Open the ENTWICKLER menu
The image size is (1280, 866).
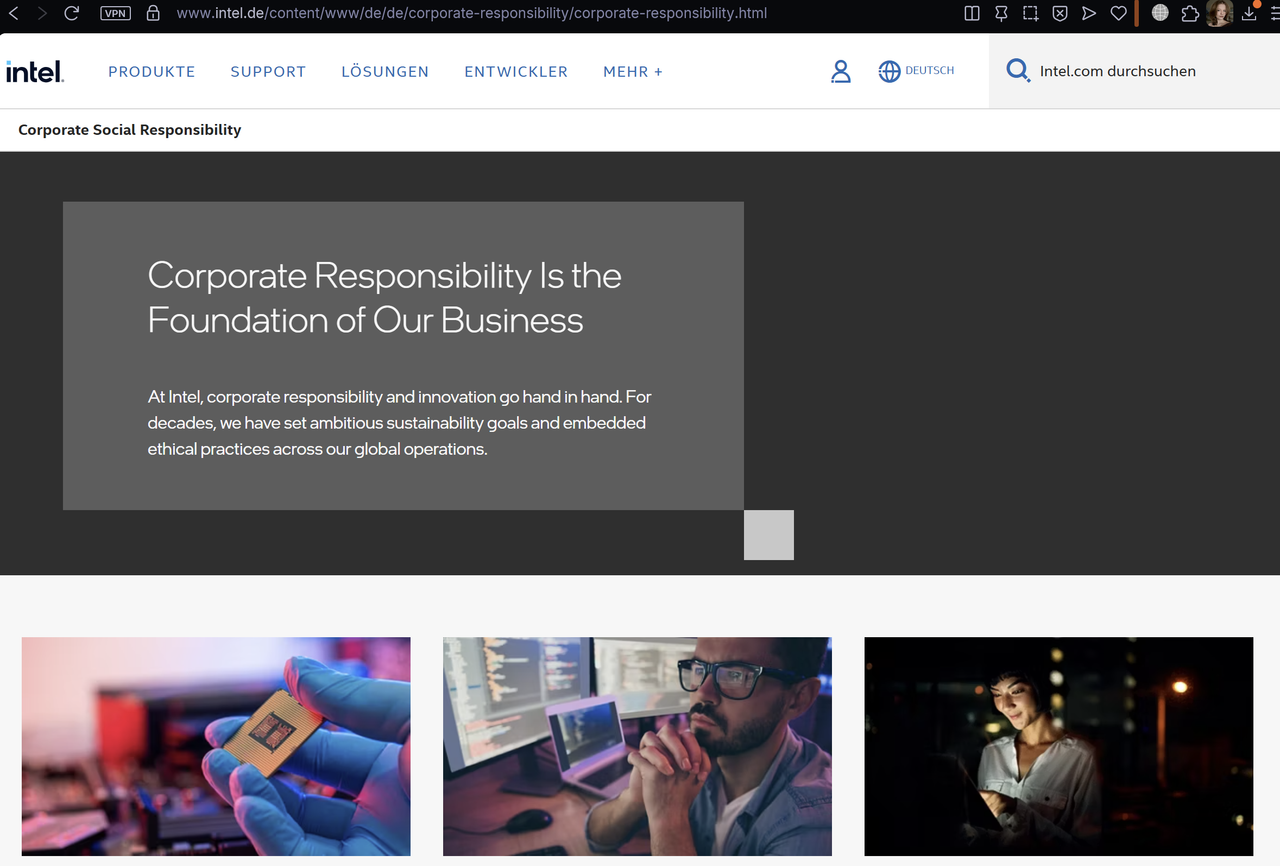516,72
